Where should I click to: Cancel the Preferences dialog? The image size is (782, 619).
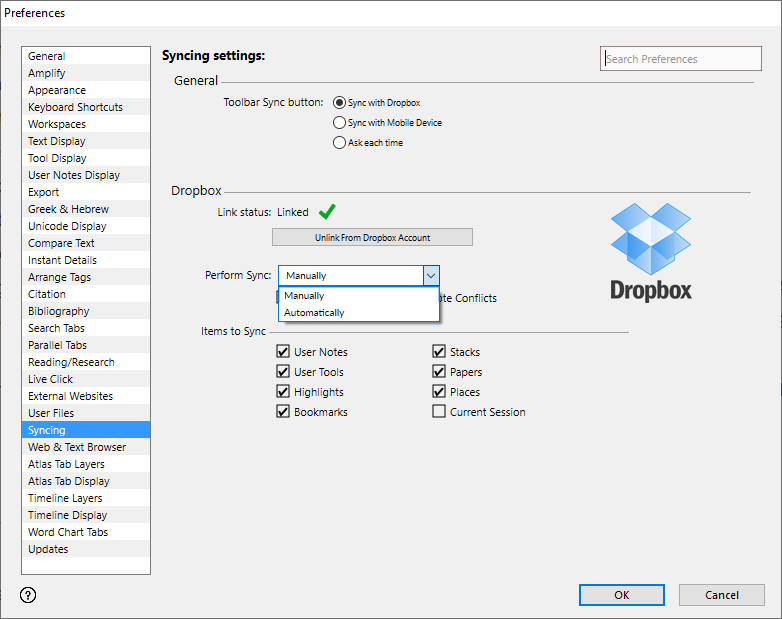pos(721,595)
